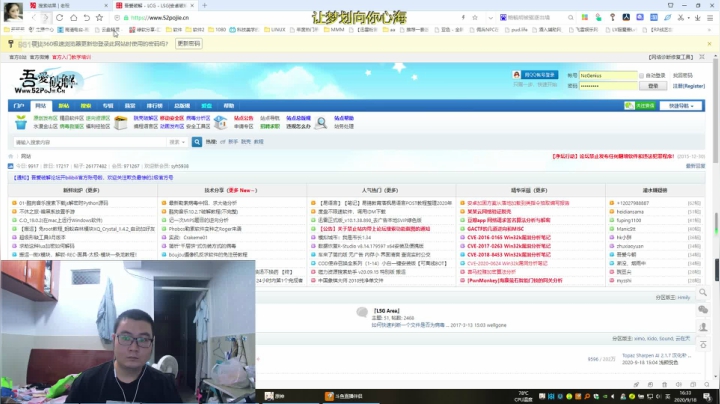Click the yellow box category icon
Image resolution: width=720 pixels, height=404 pixels.
(121, 122)
